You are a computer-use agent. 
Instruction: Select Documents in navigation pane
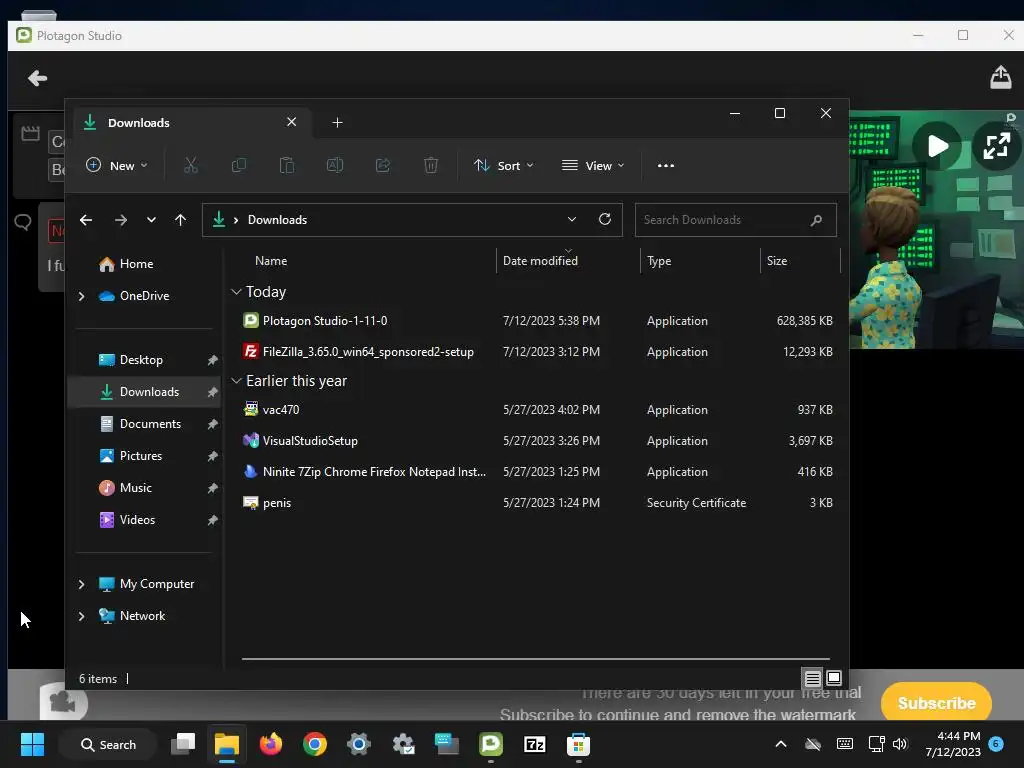click(x=145, y=424)
